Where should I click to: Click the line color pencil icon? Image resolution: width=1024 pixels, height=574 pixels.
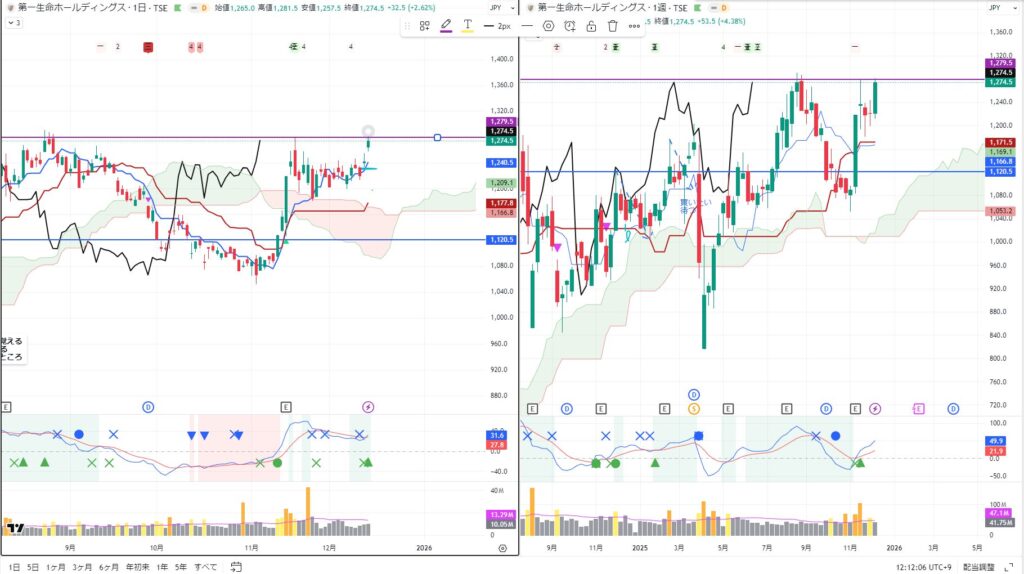click(x=446, y=25)
